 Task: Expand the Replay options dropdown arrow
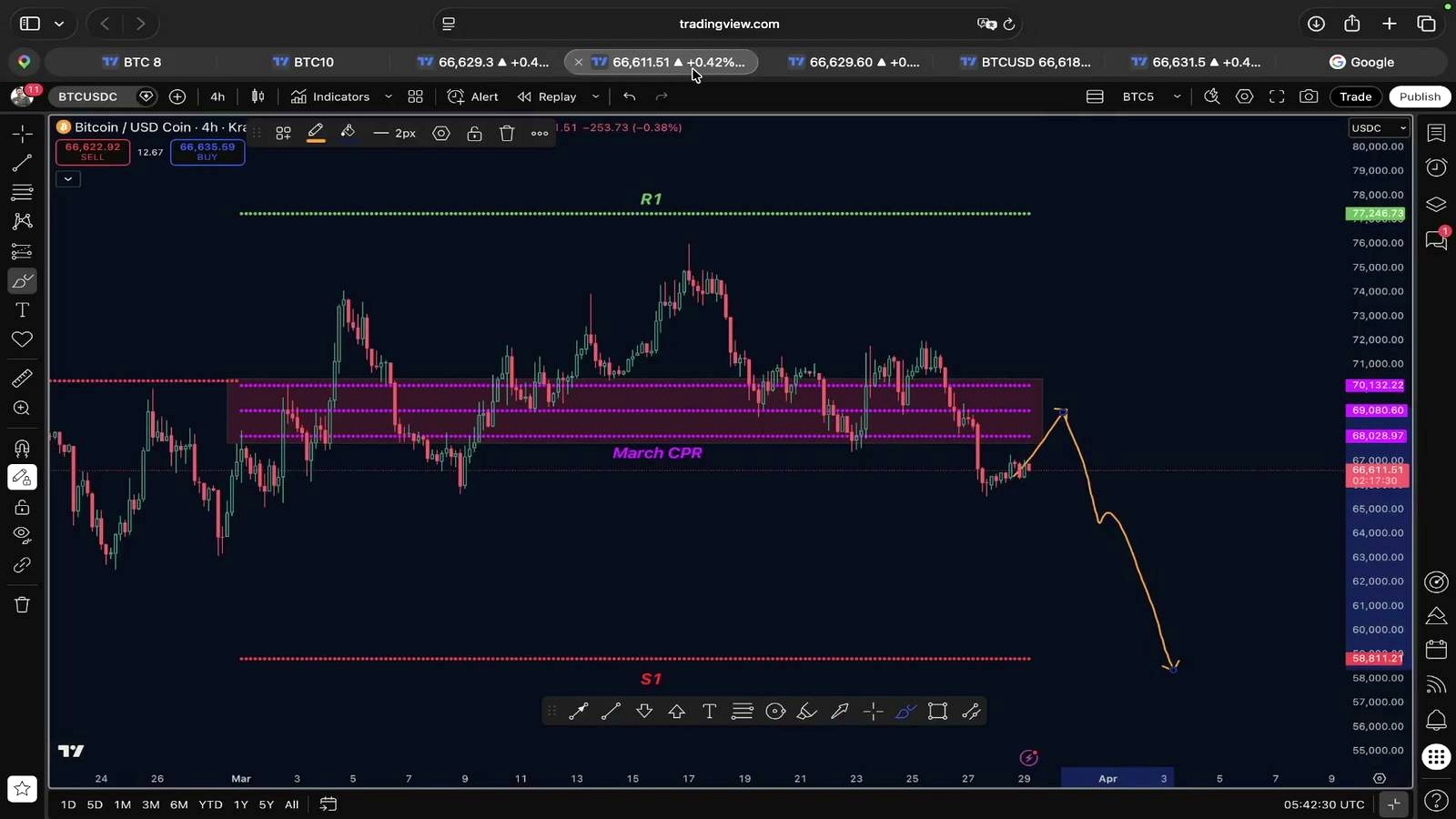pos(596,96)
